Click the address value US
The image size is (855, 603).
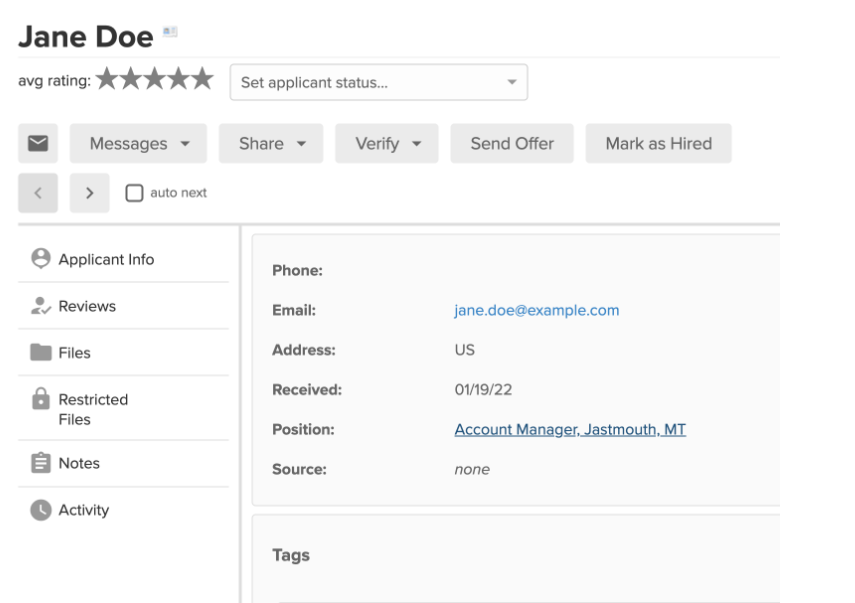click(x=465, y=350)
